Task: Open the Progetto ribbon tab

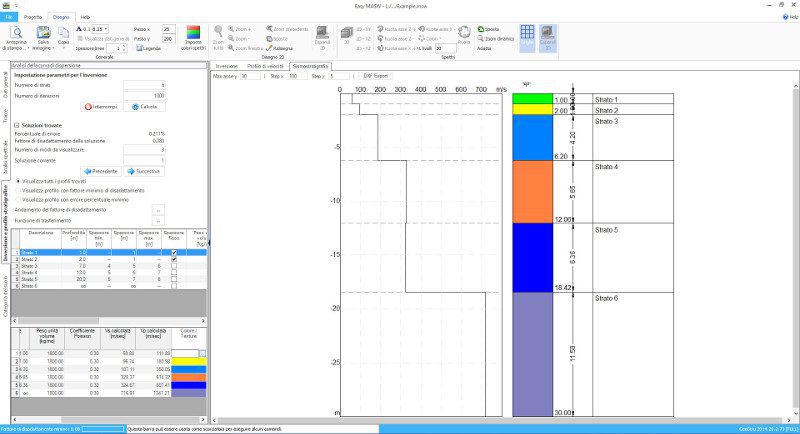Action: pyautogui.click(x=33, y=17)
